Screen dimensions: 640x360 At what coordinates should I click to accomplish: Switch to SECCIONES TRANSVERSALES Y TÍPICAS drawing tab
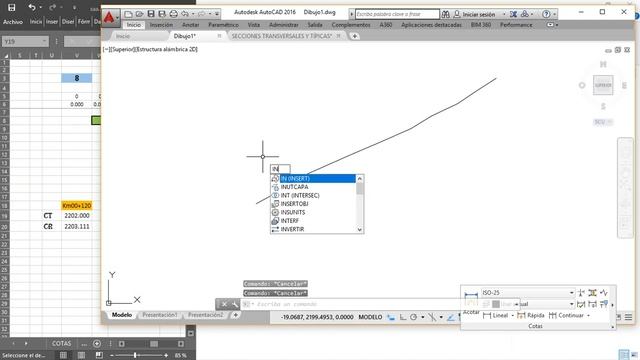tap(282, 36)
